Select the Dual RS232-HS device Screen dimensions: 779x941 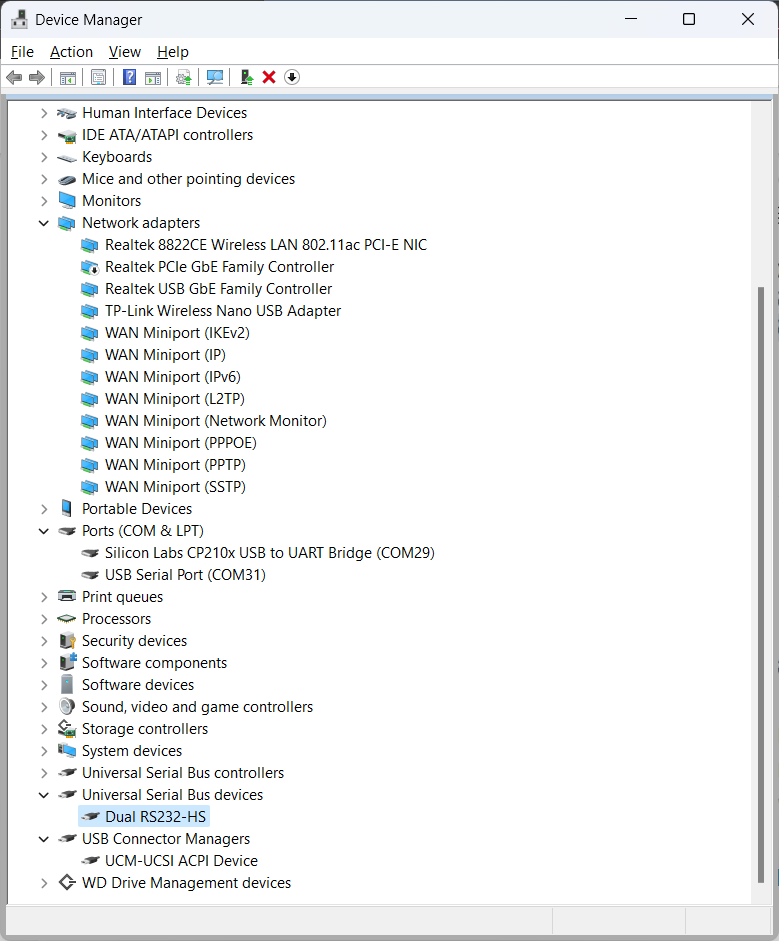click(x=155, y=817)
